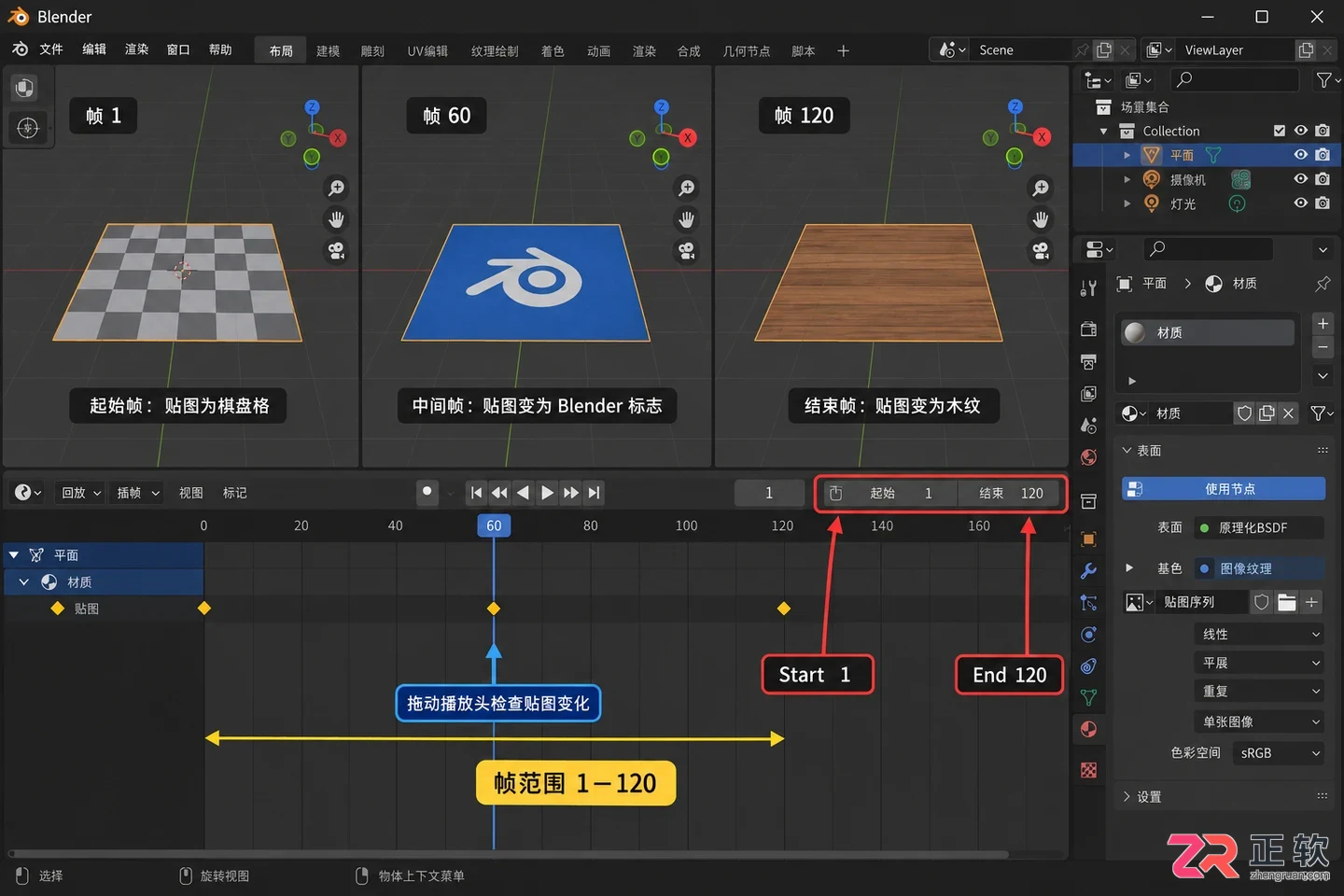Open the 线性 interpolation dropdown
This screenshot has height=896, width=1344.
[x=1259, y=635]
